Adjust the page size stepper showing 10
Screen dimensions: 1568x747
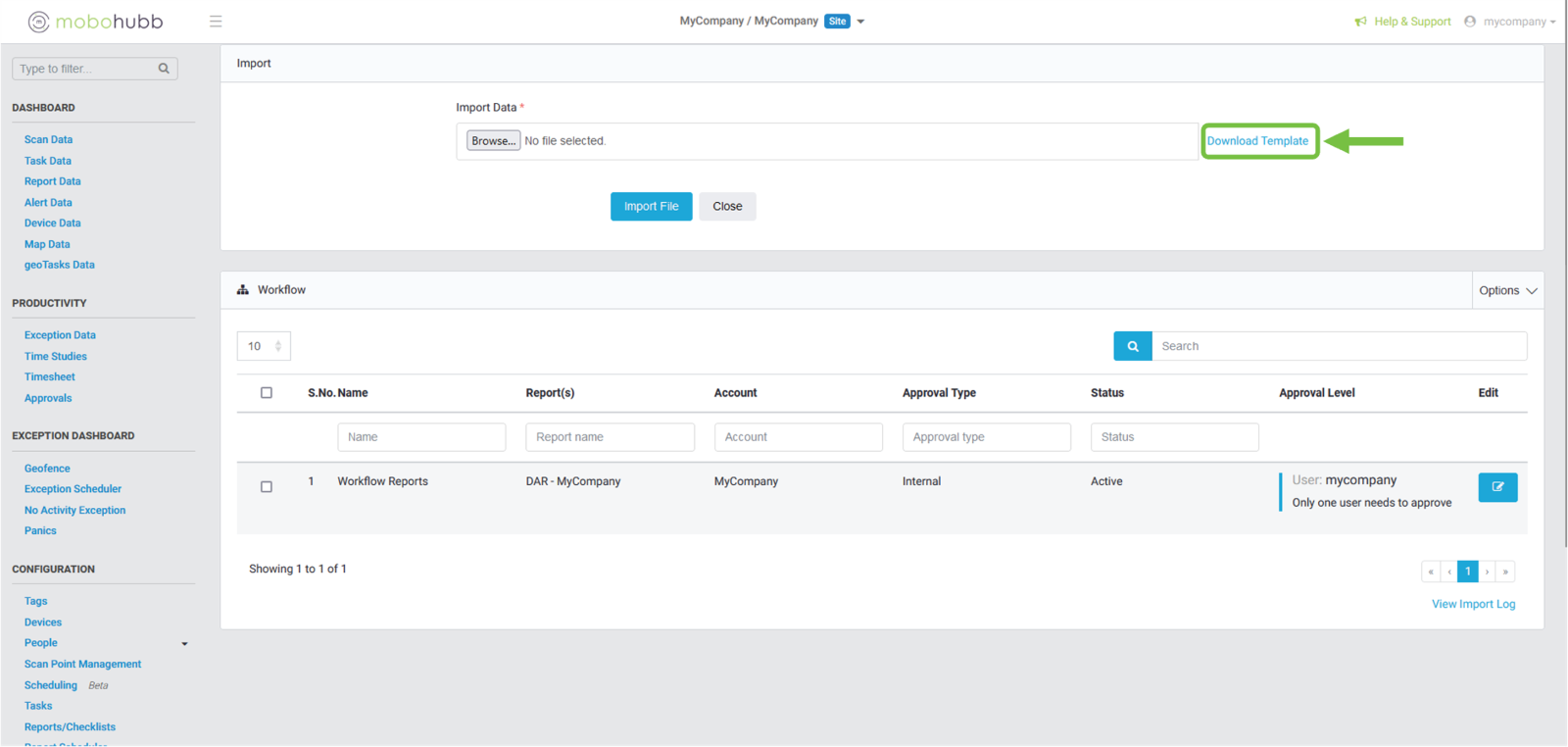(278, 346)
